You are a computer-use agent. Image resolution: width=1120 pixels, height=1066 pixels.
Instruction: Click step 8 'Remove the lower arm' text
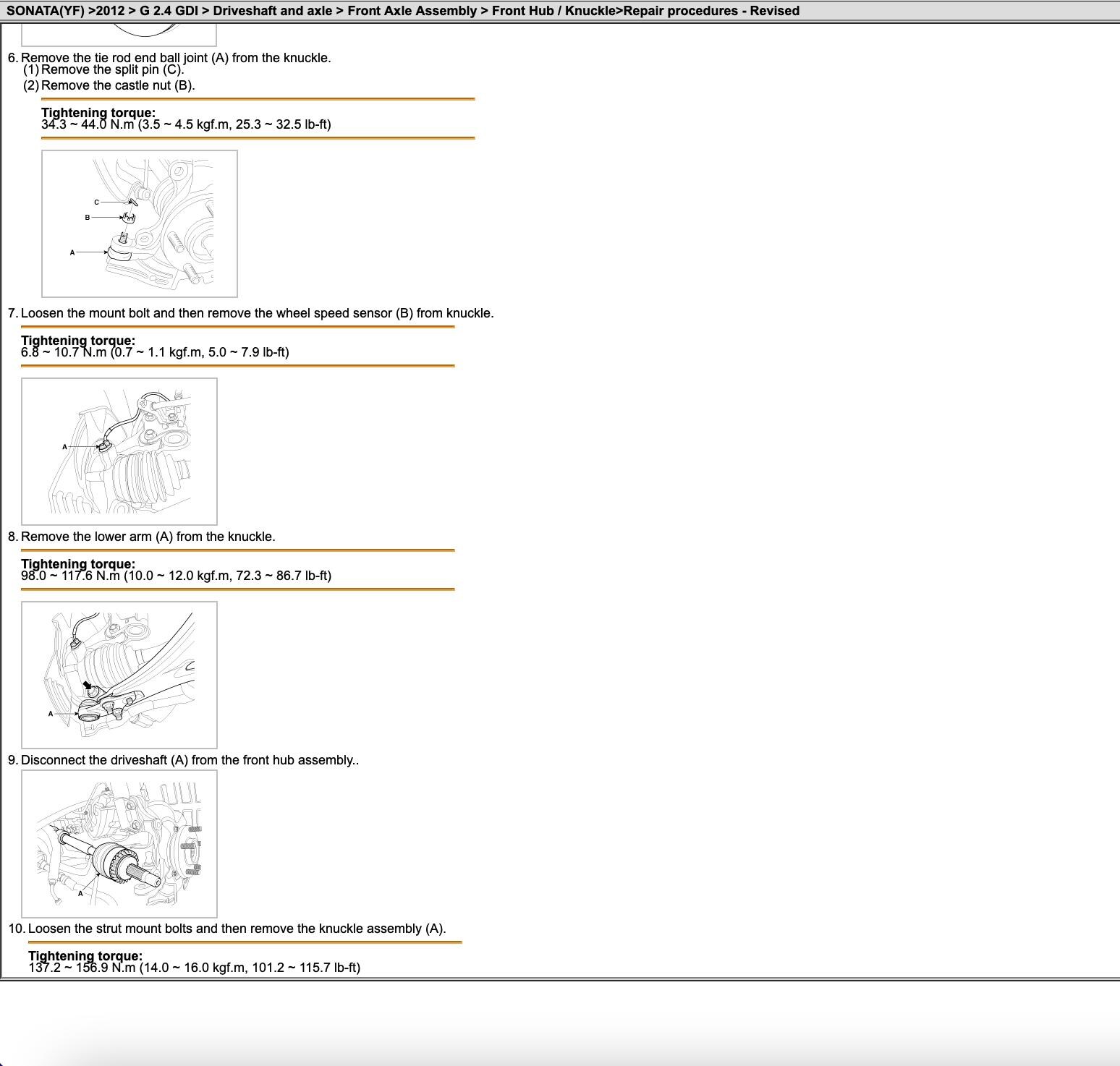(x=148, y=537)
